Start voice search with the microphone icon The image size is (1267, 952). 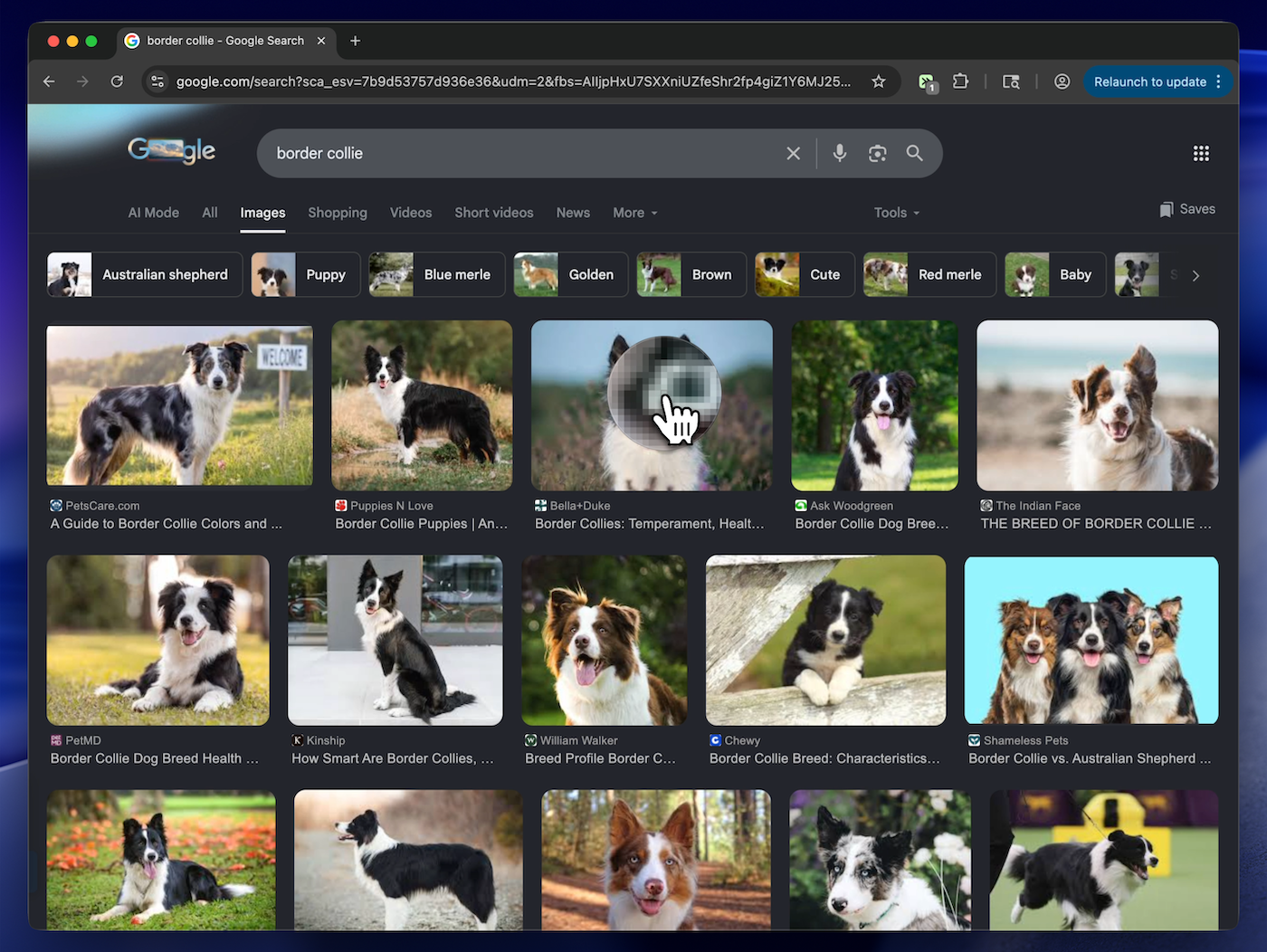click(840, 154)
